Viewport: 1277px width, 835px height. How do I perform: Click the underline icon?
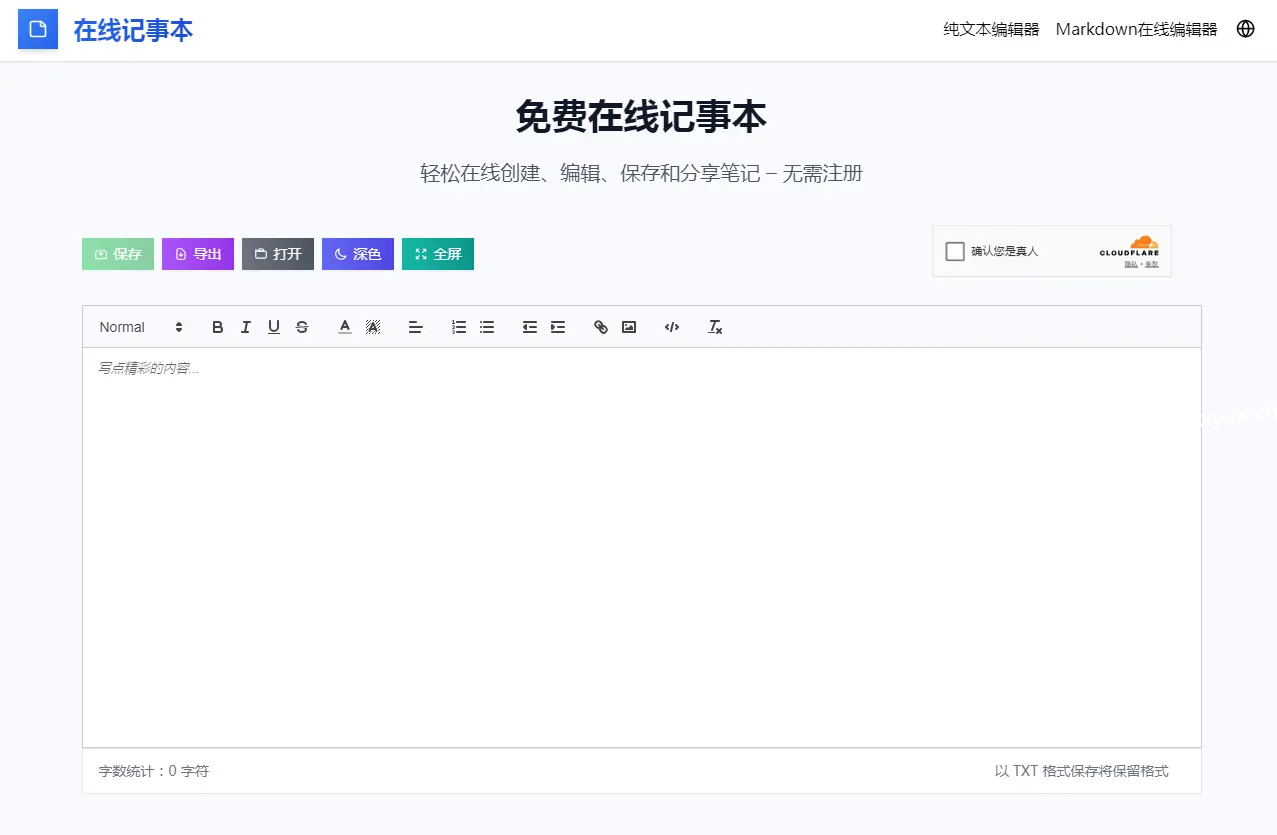(x=274, y=327)
